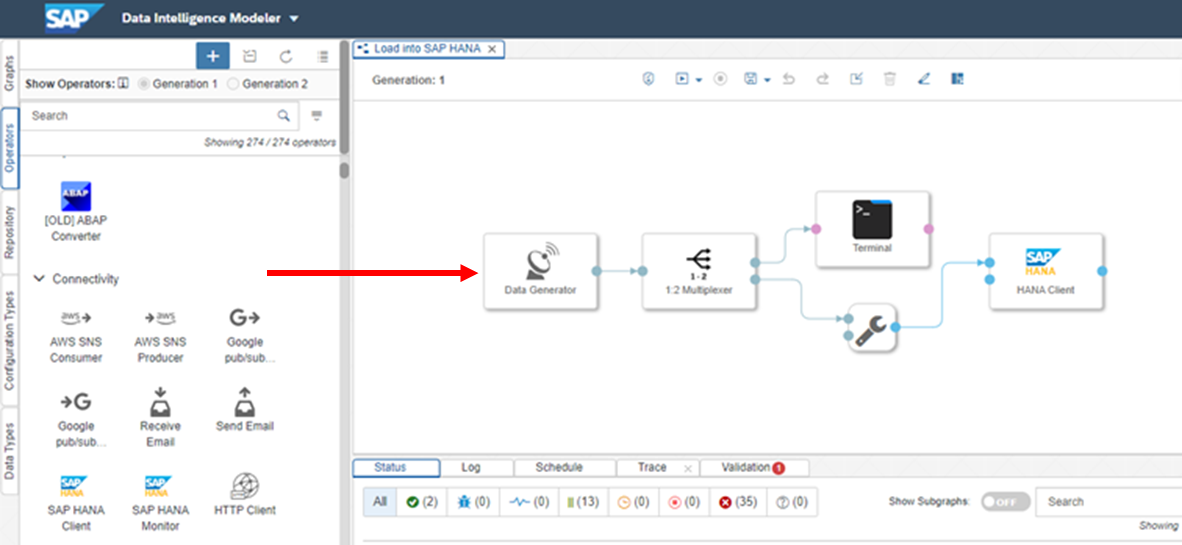Collapse the Connectivity category
1182x545 pixels.
pos(39,279)
